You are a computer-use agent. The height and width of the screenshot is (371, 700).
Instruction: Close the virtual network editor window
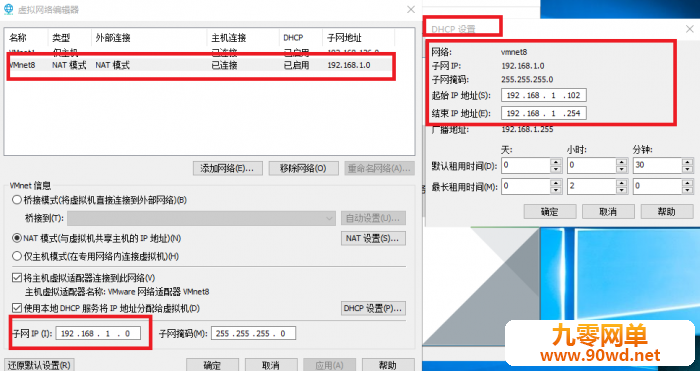point(411,9)
